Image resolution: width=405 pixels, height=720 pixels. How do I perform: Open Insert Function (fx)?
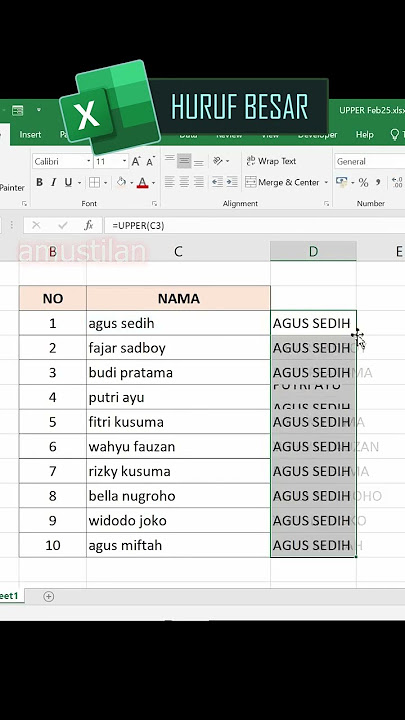pos(89,225)
